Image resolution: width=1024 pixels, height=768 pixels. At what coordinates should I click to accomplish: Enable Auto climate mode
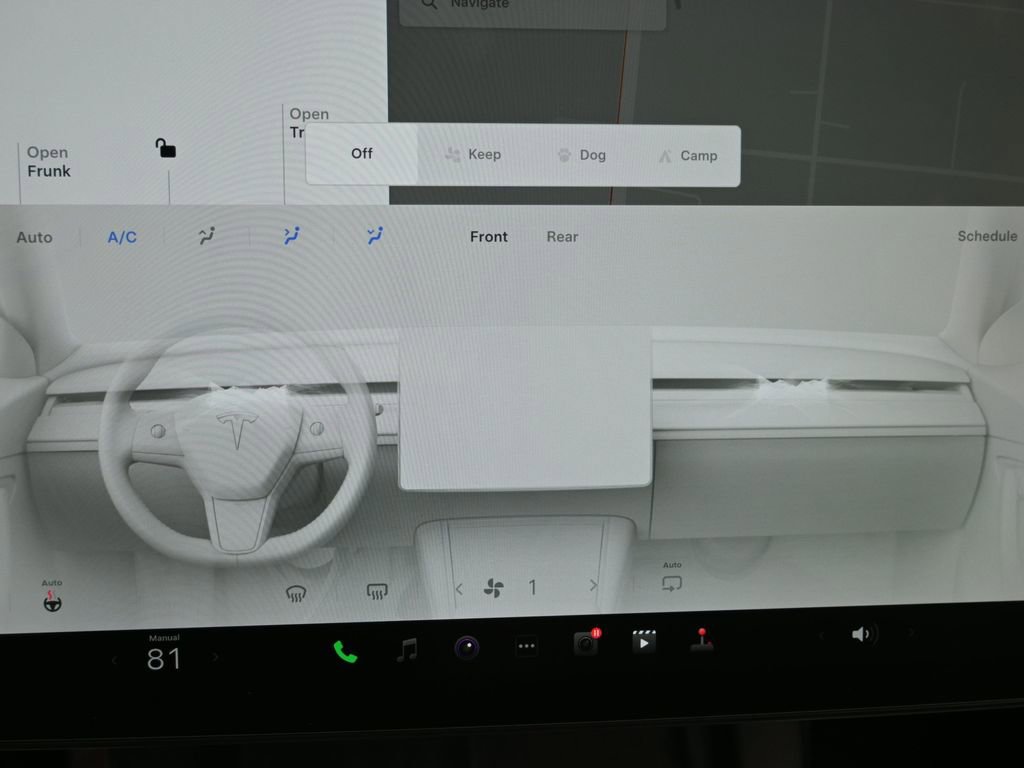coord(34,237)
